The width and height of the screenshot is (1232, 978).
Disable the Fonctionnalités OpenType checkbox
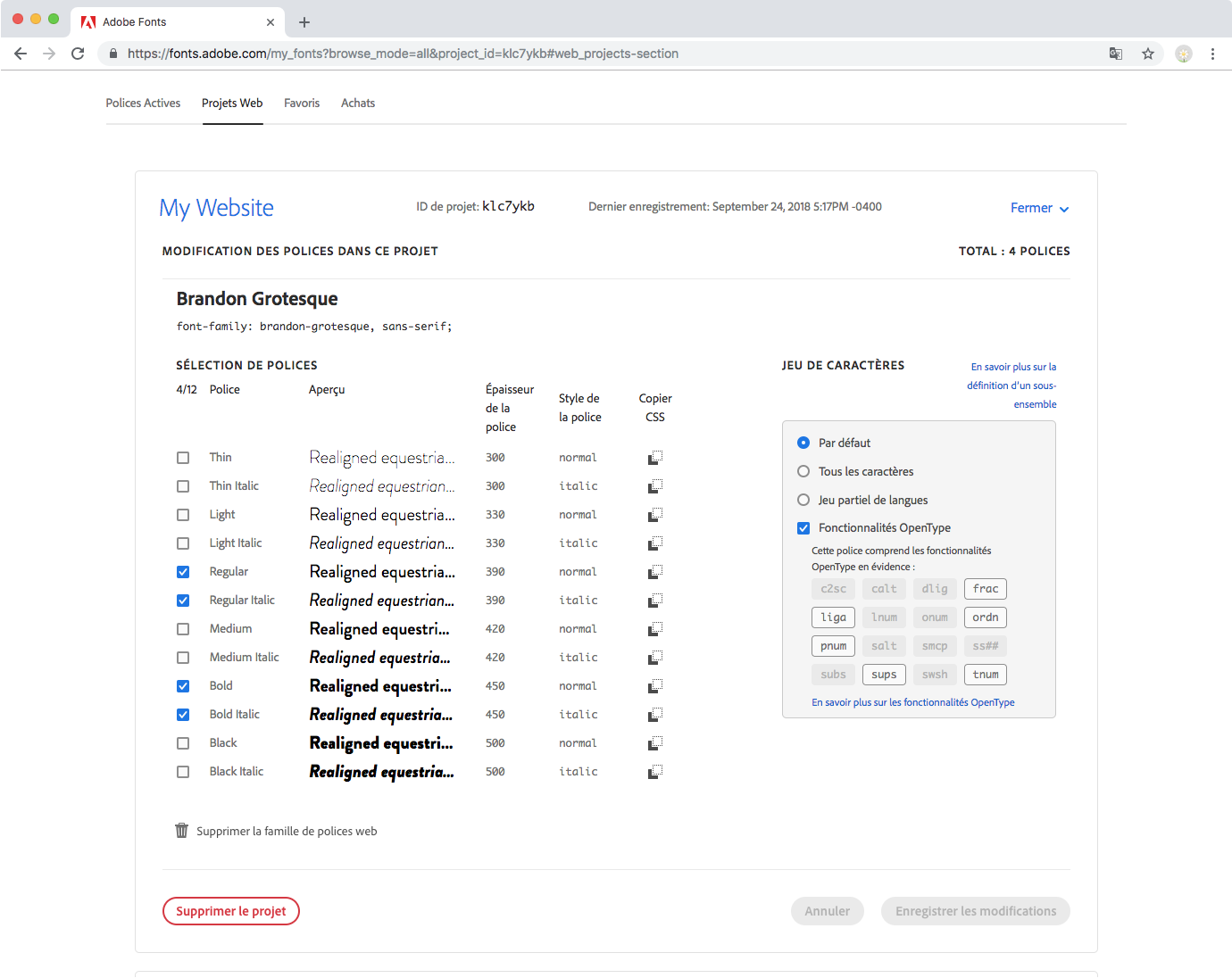803,528
